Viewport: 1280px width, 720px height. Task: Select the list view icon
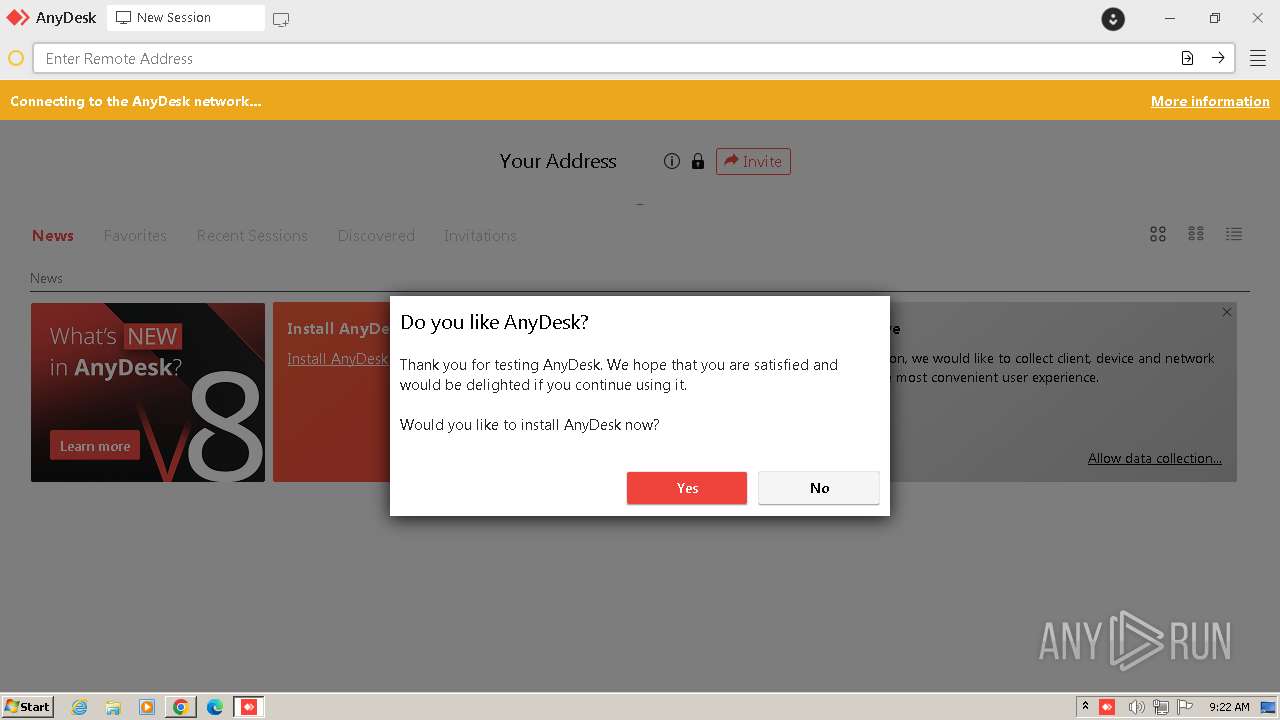[x=1234, y=234]
